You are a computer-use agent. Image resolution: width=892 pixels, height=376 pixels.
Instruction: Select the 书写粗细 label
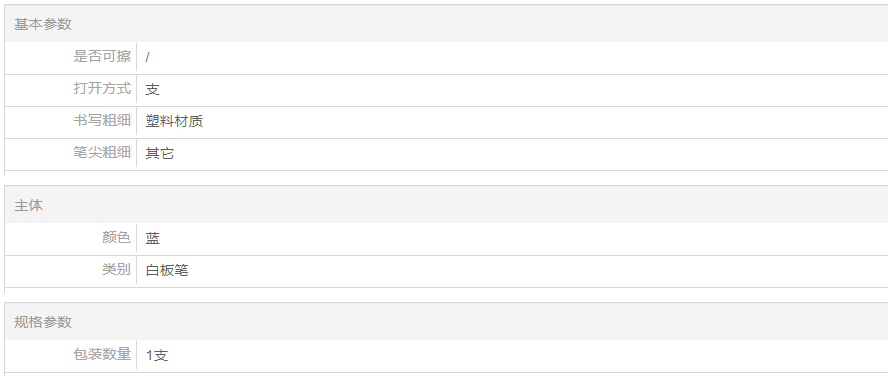(x=102, y=120)
